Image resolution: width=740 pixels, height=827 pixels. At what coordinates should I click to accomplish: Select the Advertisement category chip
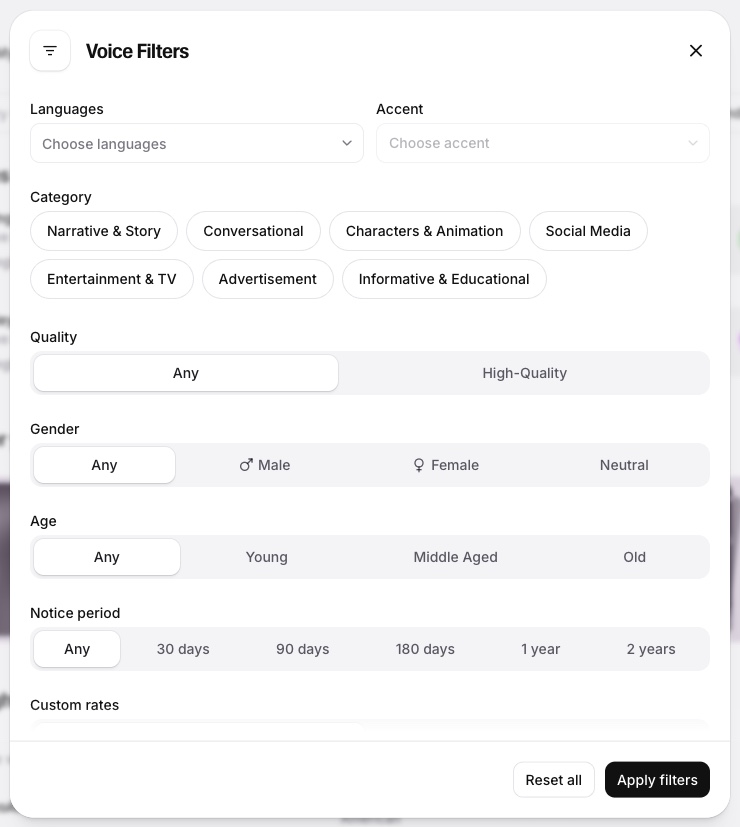[268, 279]
